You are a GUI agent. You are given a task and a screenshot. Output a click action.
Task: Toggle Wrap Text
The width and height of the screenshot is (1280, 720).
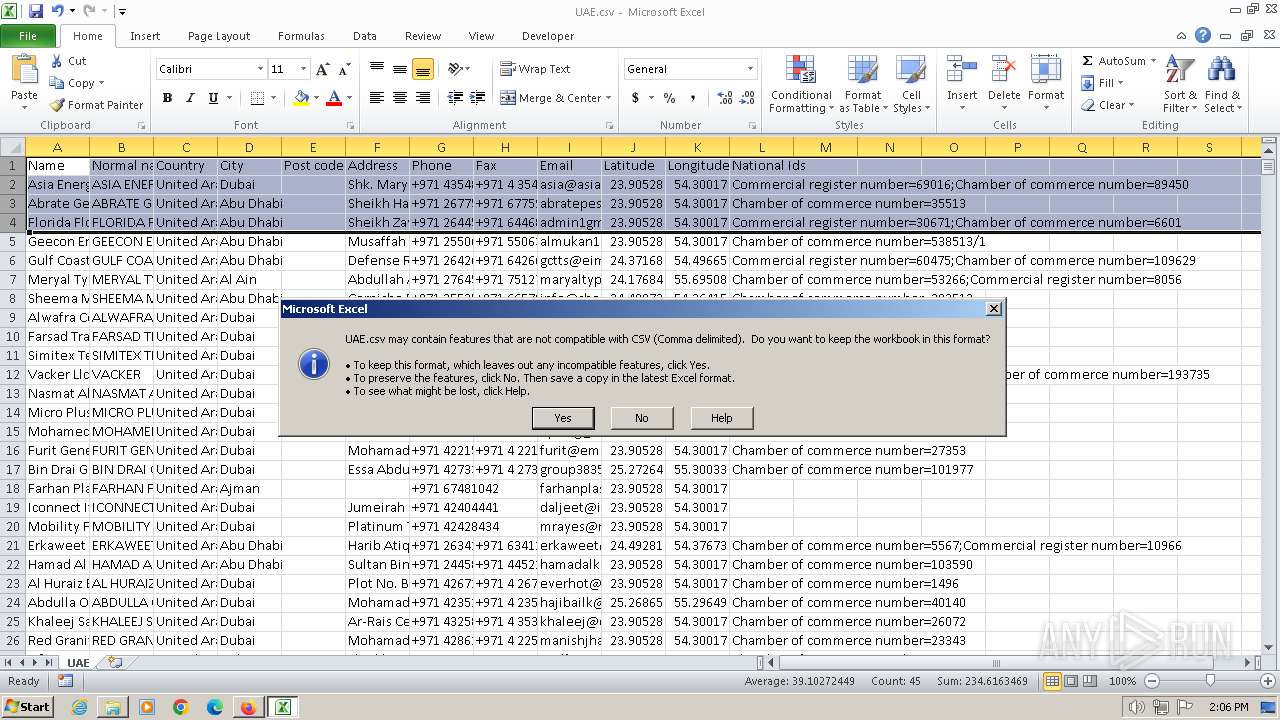pos(536,69)
